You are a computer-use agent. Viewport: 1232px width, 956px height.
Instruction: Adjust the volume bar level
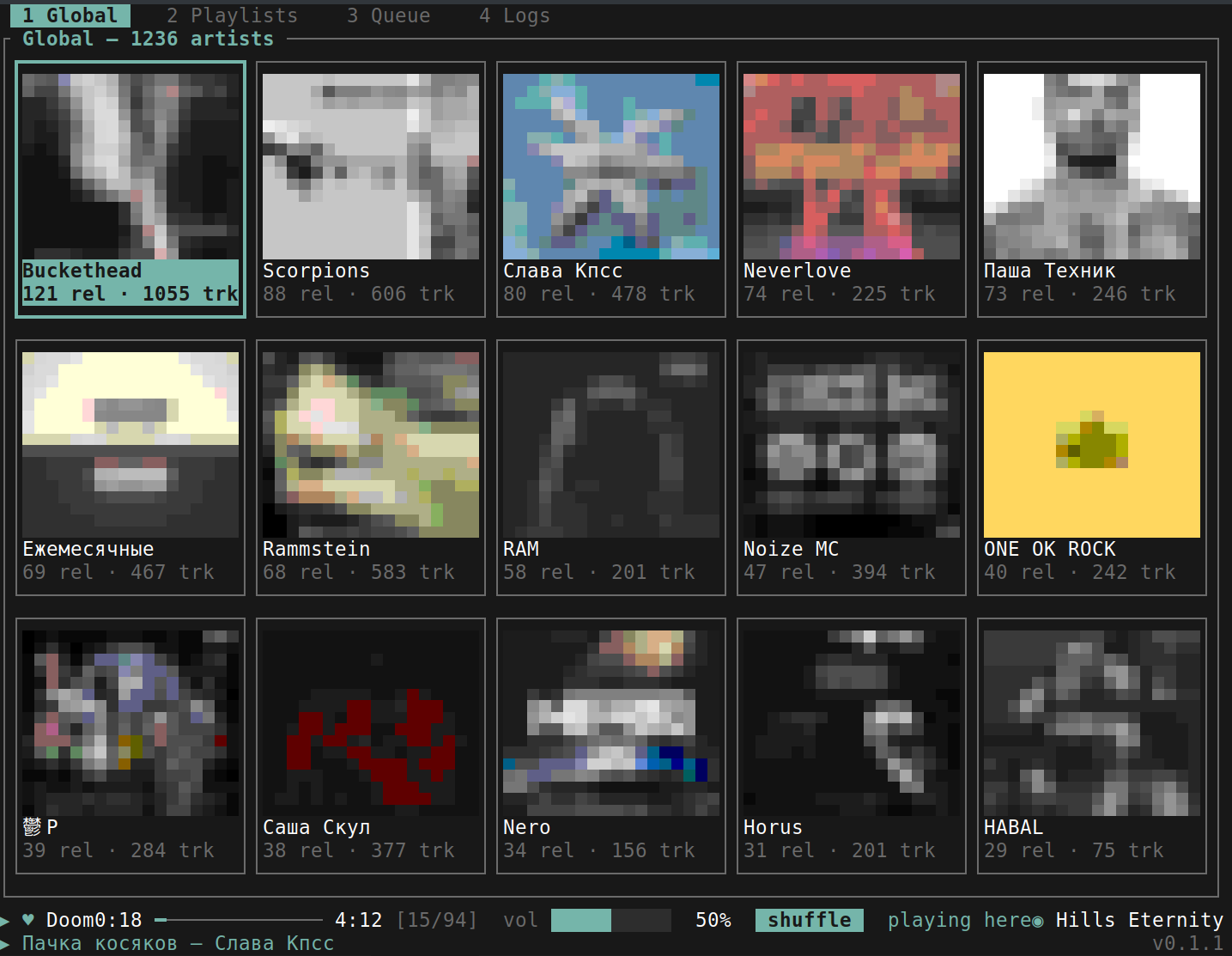pos(611,920)
